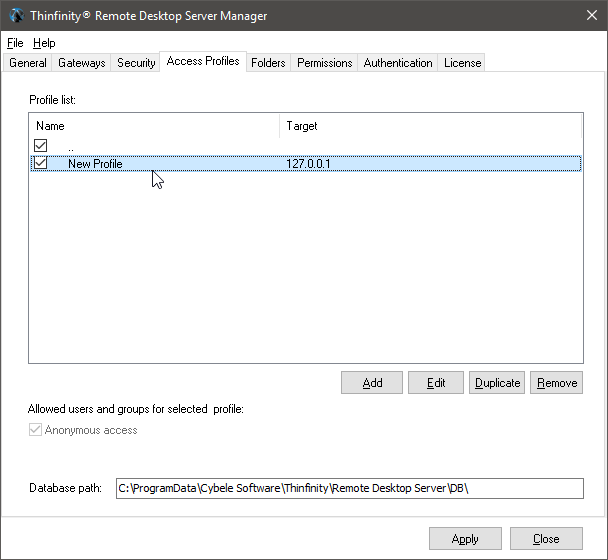Select the Access Profiles tab

click(x=203, y=61)
